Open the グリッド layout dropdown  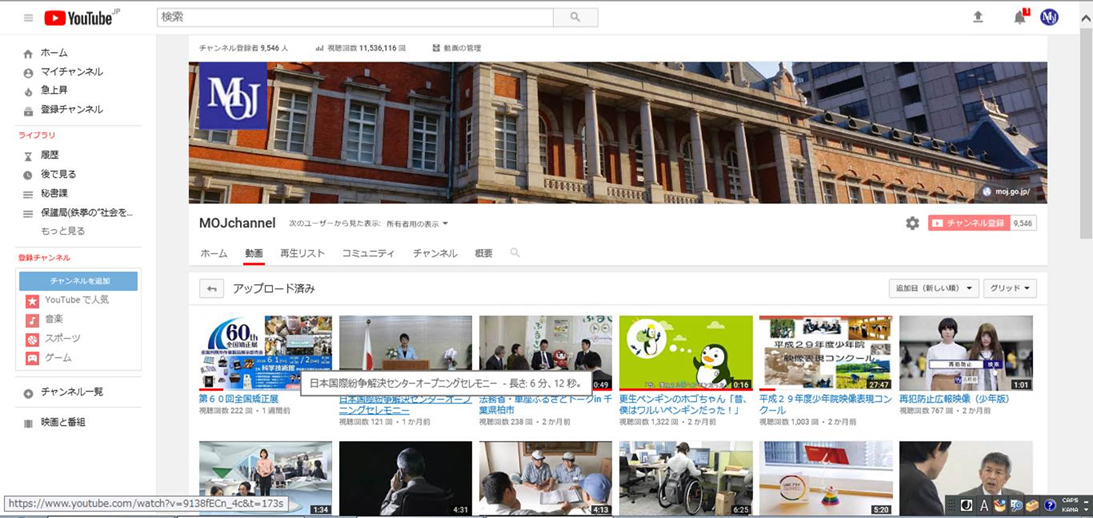pos(1010,289)
